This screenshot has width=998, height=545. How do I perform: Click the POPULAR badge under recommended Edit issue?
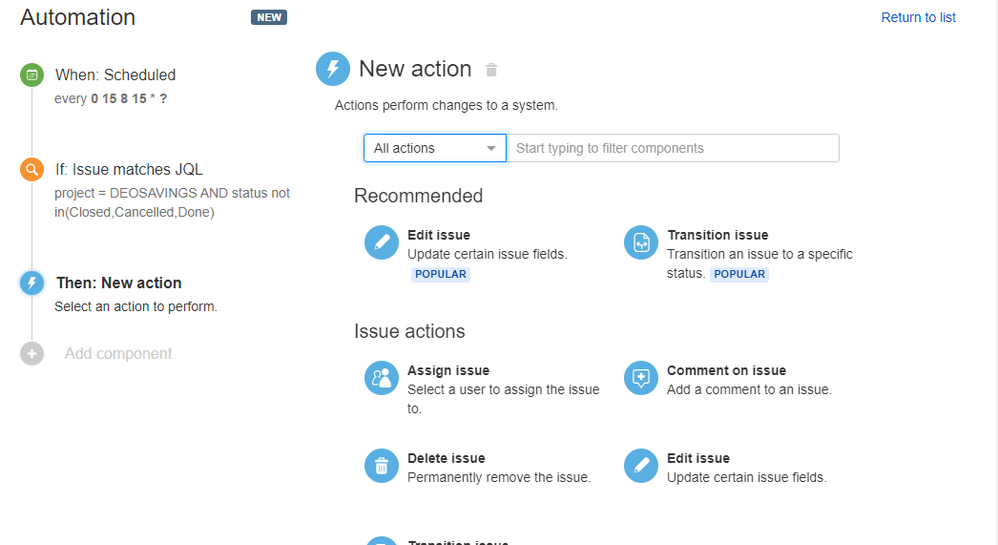click(x=440, y=274)
